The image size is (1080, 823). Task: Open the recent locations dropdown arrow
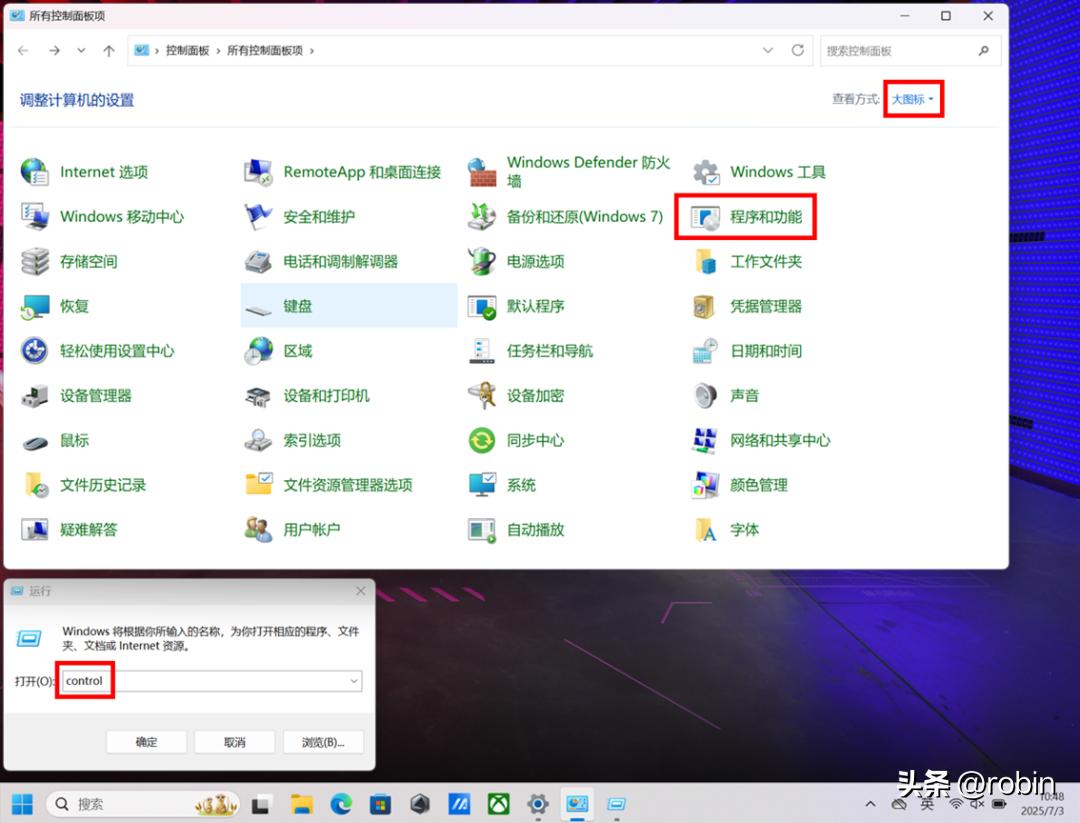81,50
